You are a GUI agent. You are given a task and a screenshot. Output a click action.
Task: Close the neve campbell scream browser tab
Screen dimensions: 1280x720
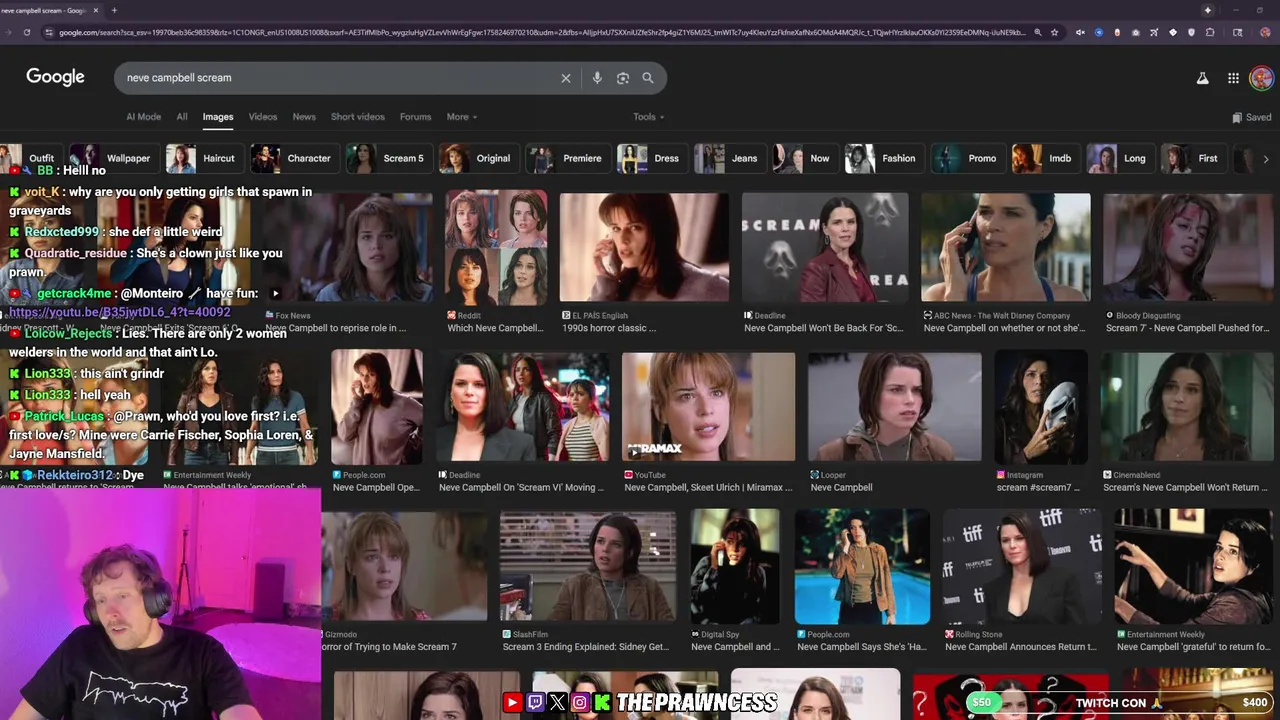tap(96, 10)
